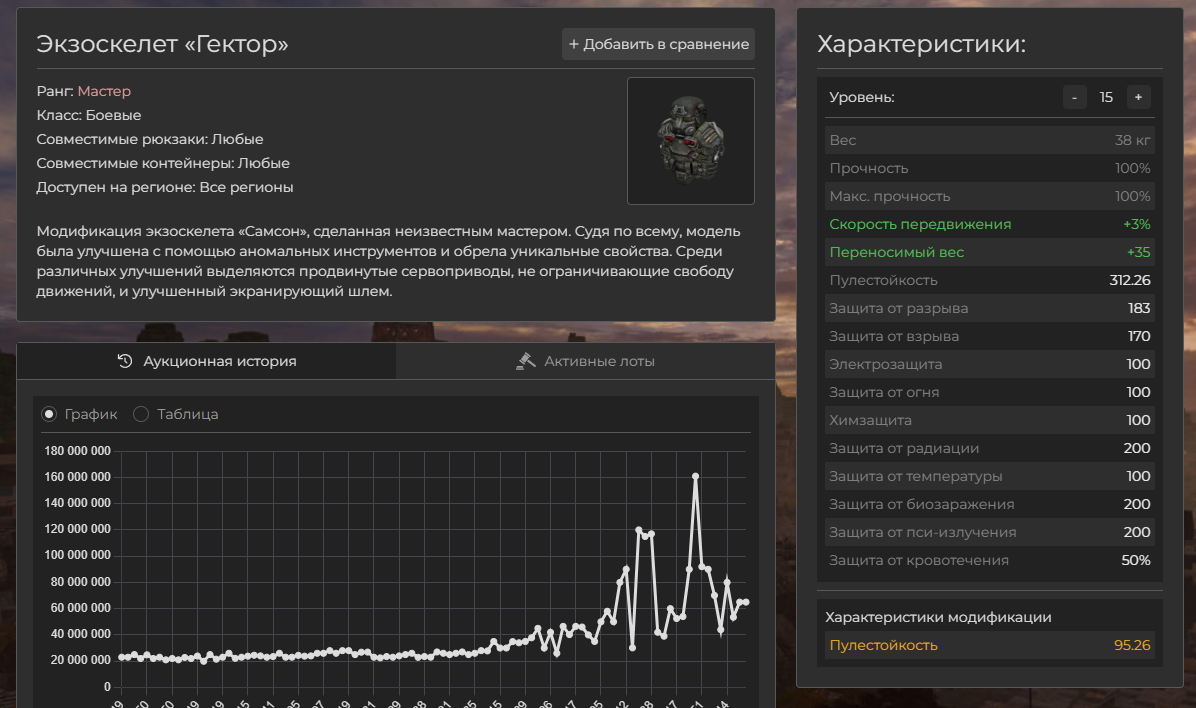1196x708 pixels.
Task: Click the modification Пулестойкость 95.26 row
Action: click(x=989, y=645)
